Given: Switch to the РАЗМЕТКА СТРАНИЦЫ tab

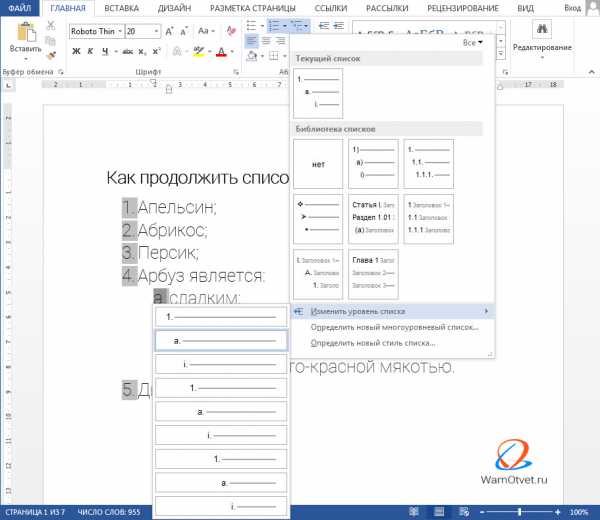Looking at the screenshot, I should point(253,8).
